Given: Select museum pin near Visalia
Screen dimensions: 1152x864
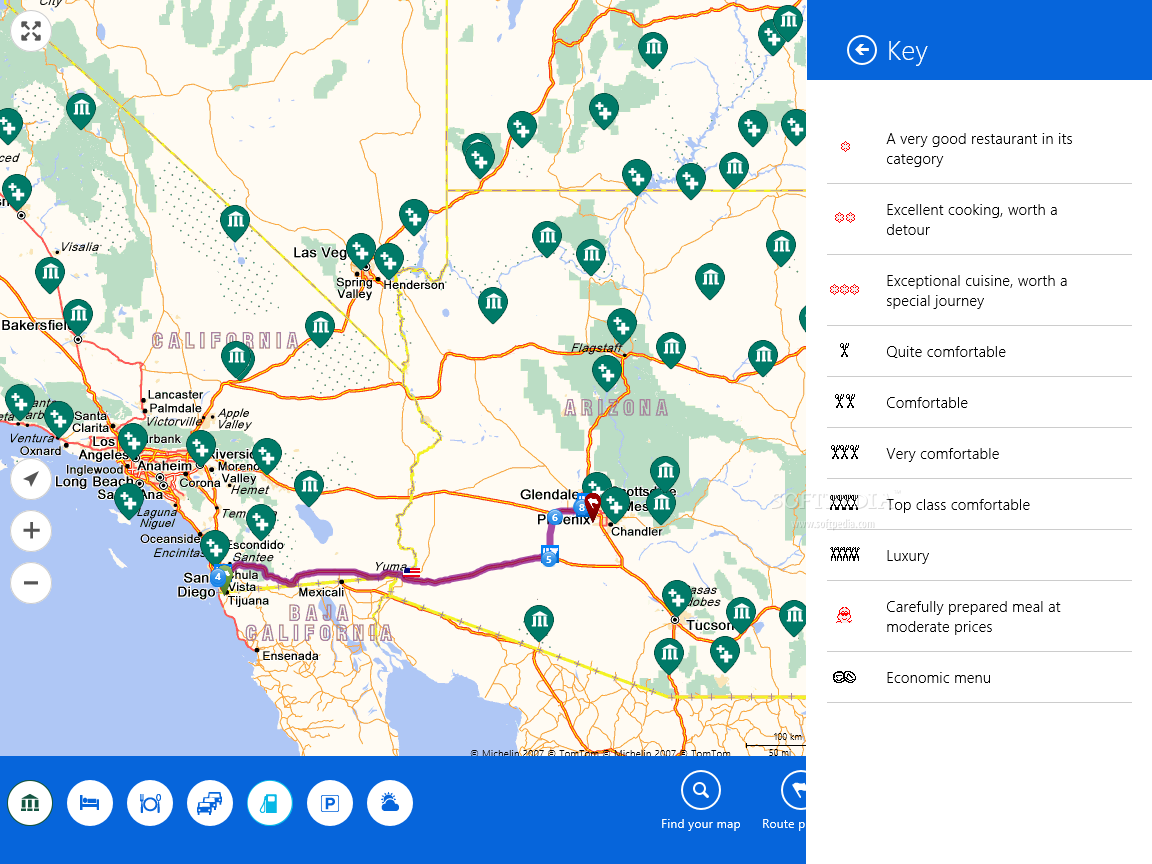Looking at the screenshot, I should (50, 274).
